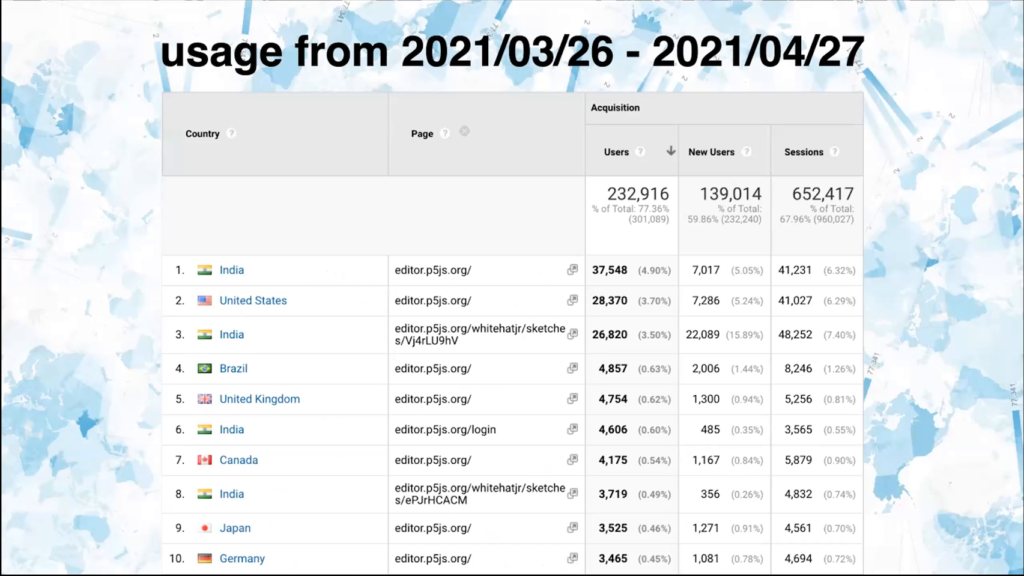
Task: Open row 1 India editor.p5js.org/ page in new window
Action: 572,270
